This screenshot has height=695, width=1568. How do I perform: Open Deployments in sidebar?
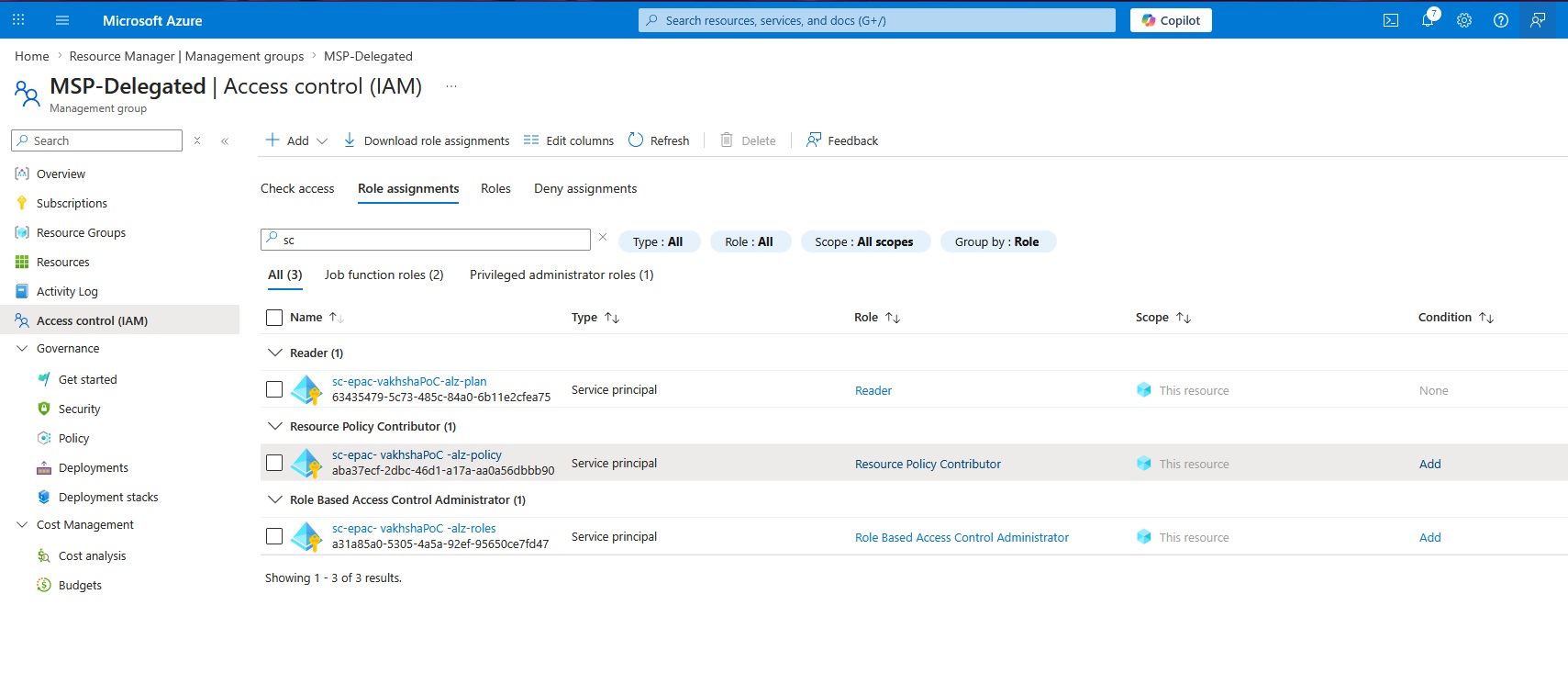93,467
